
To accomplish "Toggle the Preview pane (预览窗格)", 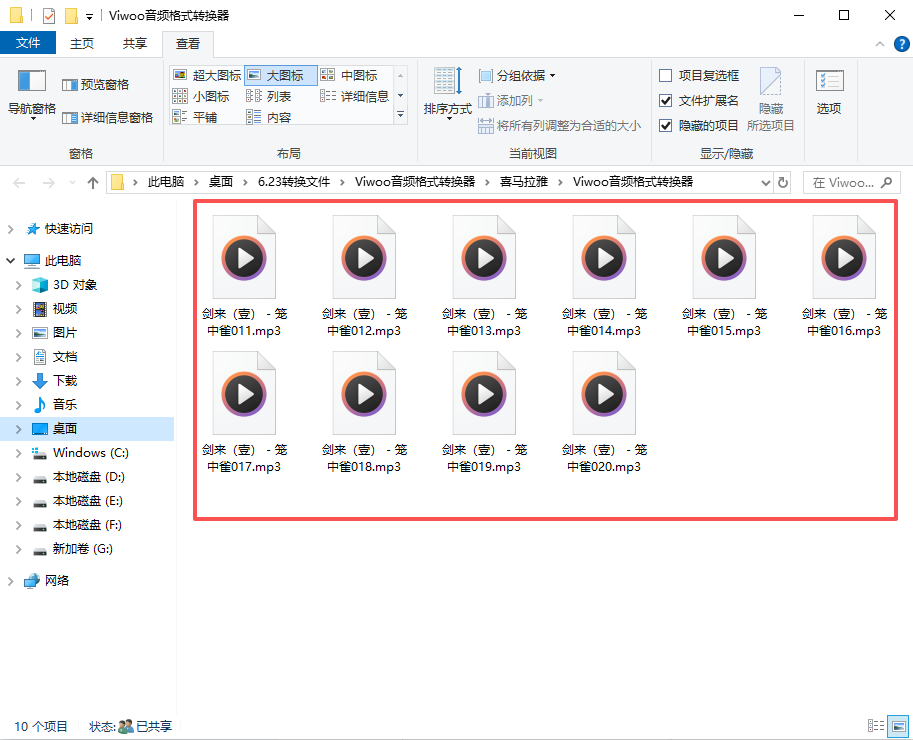I will [x=95, y=85].
